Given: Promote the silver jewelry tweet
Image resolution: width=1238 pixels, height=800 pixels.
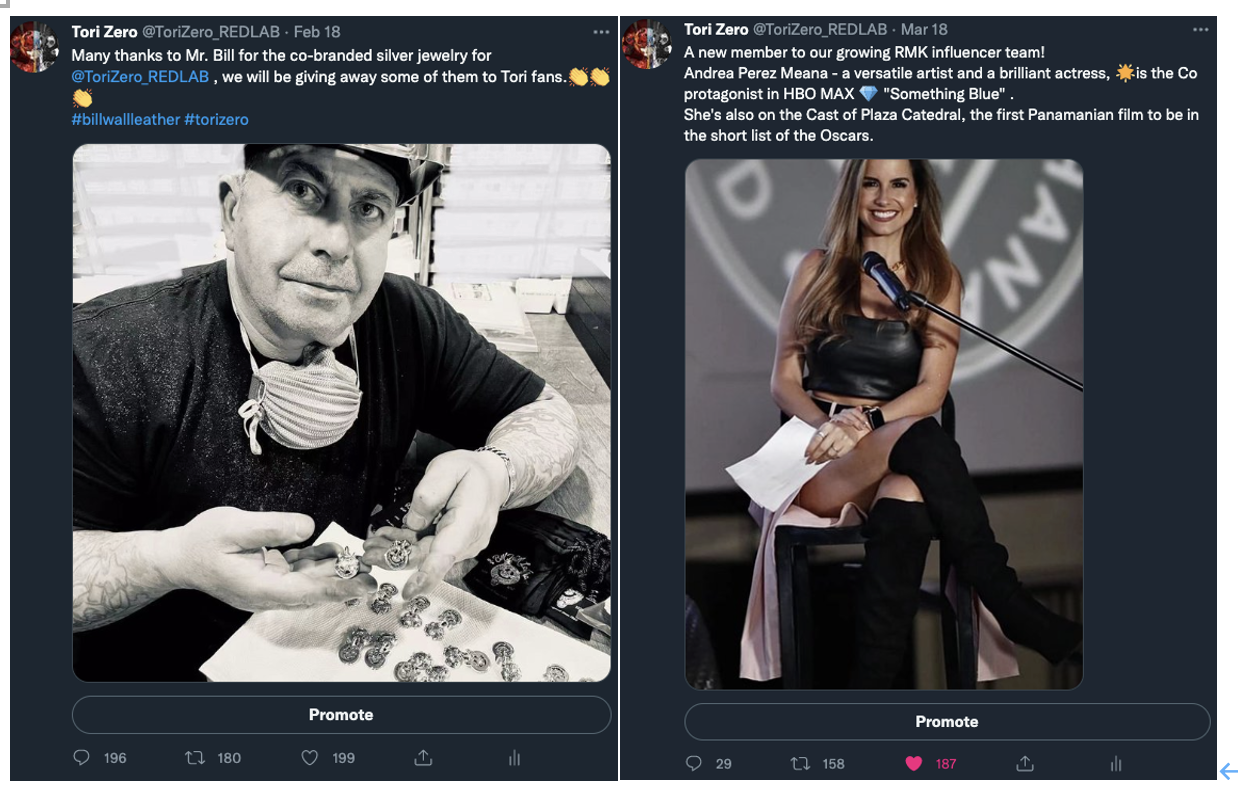Looking at the screenshot, I should click(x=341, y=715).
